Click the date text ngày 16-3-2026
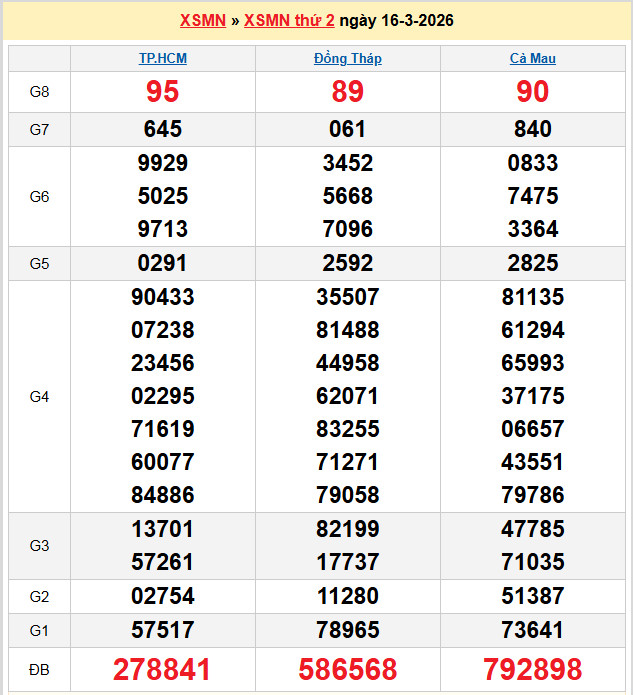The width and height of the screenshot is (633, 695). (396, 21)
